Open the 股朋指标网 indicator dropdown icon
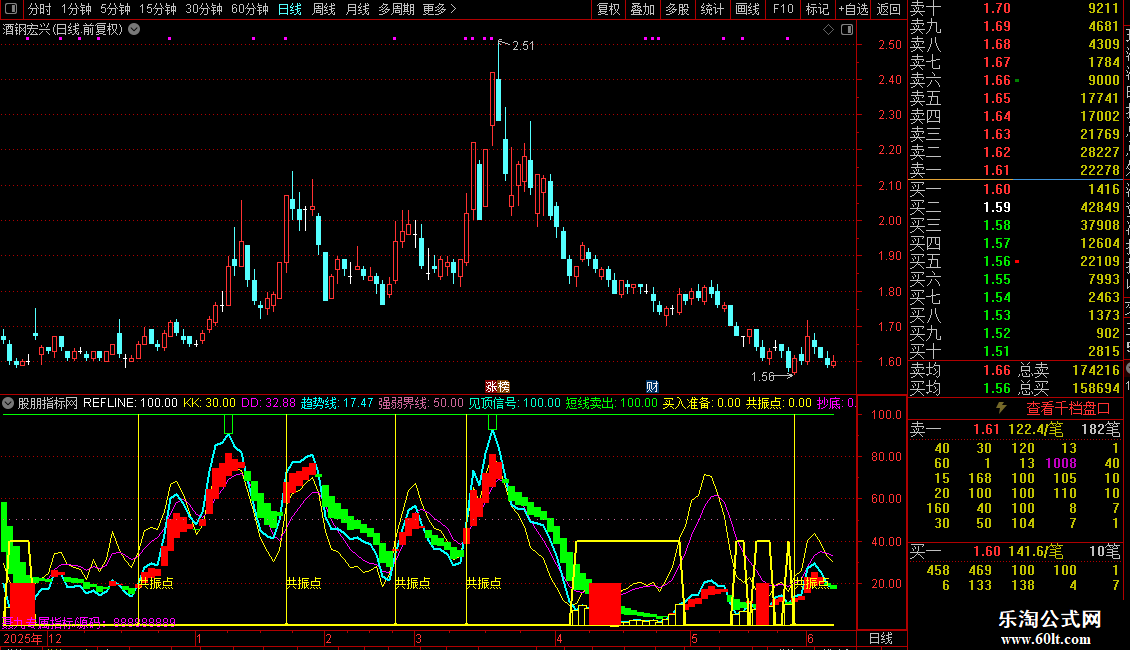The height and width of the screenshot is (650, 1130). click(8, 404)
